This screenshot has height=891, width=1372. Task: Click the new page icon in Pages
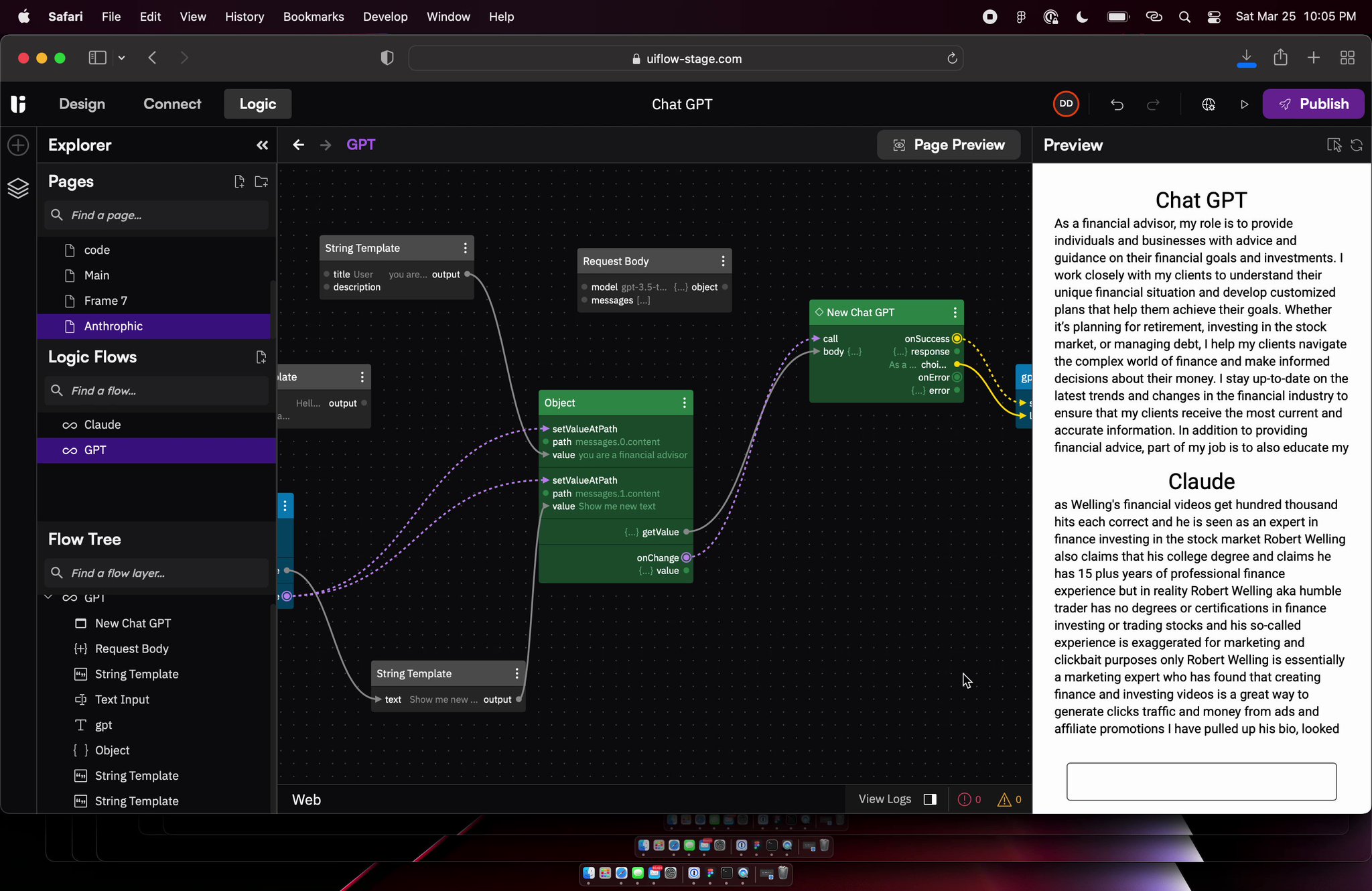[239, 182]
